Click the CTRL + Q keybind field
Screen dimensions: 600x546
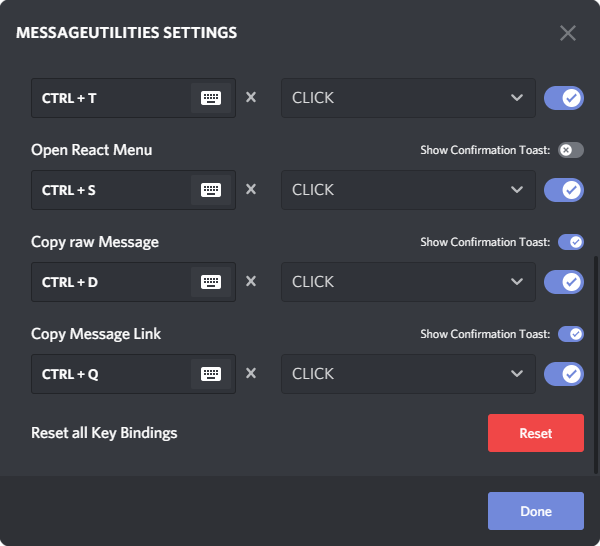point(133,374)
